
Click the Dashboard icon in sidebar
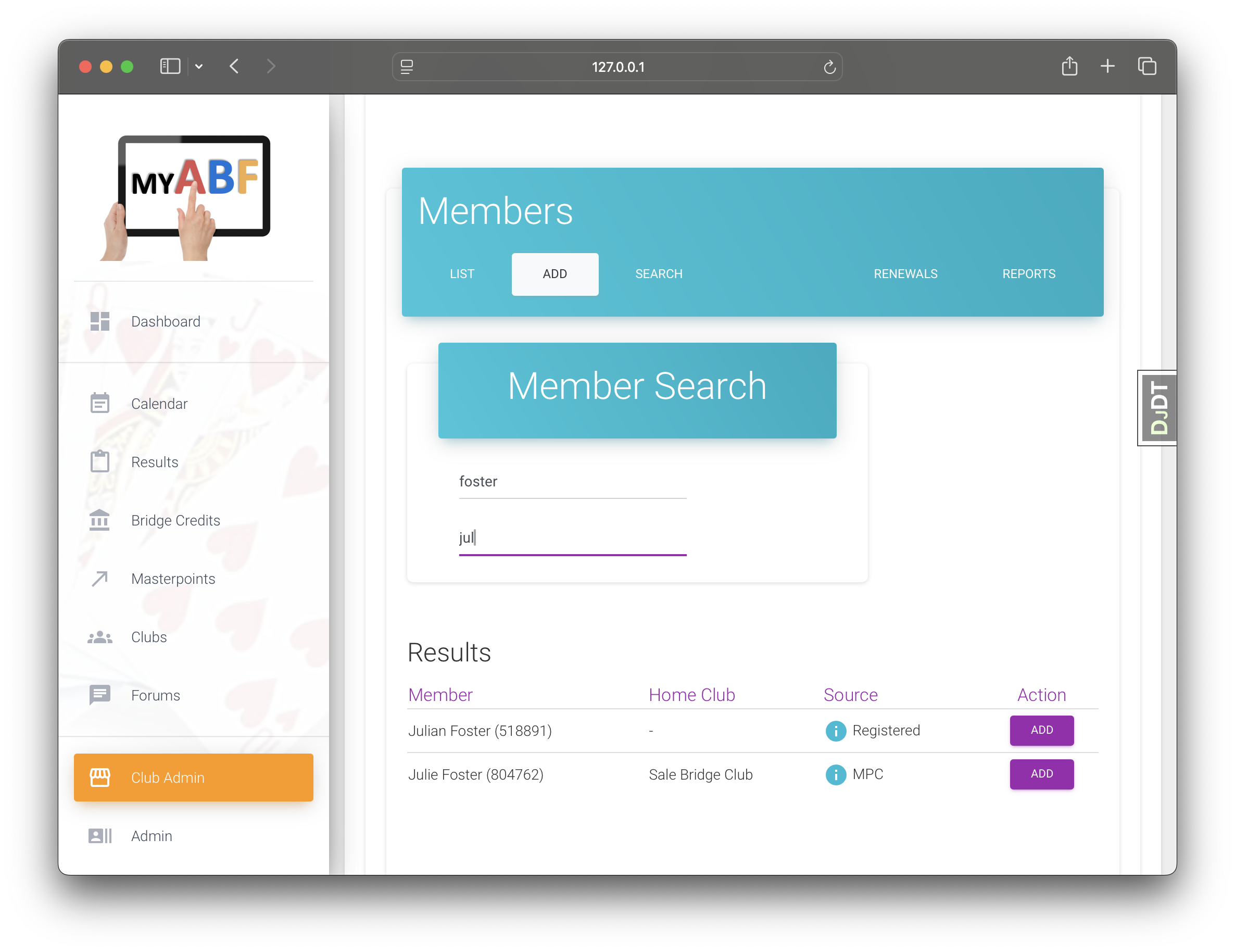[x=100, y=321]
